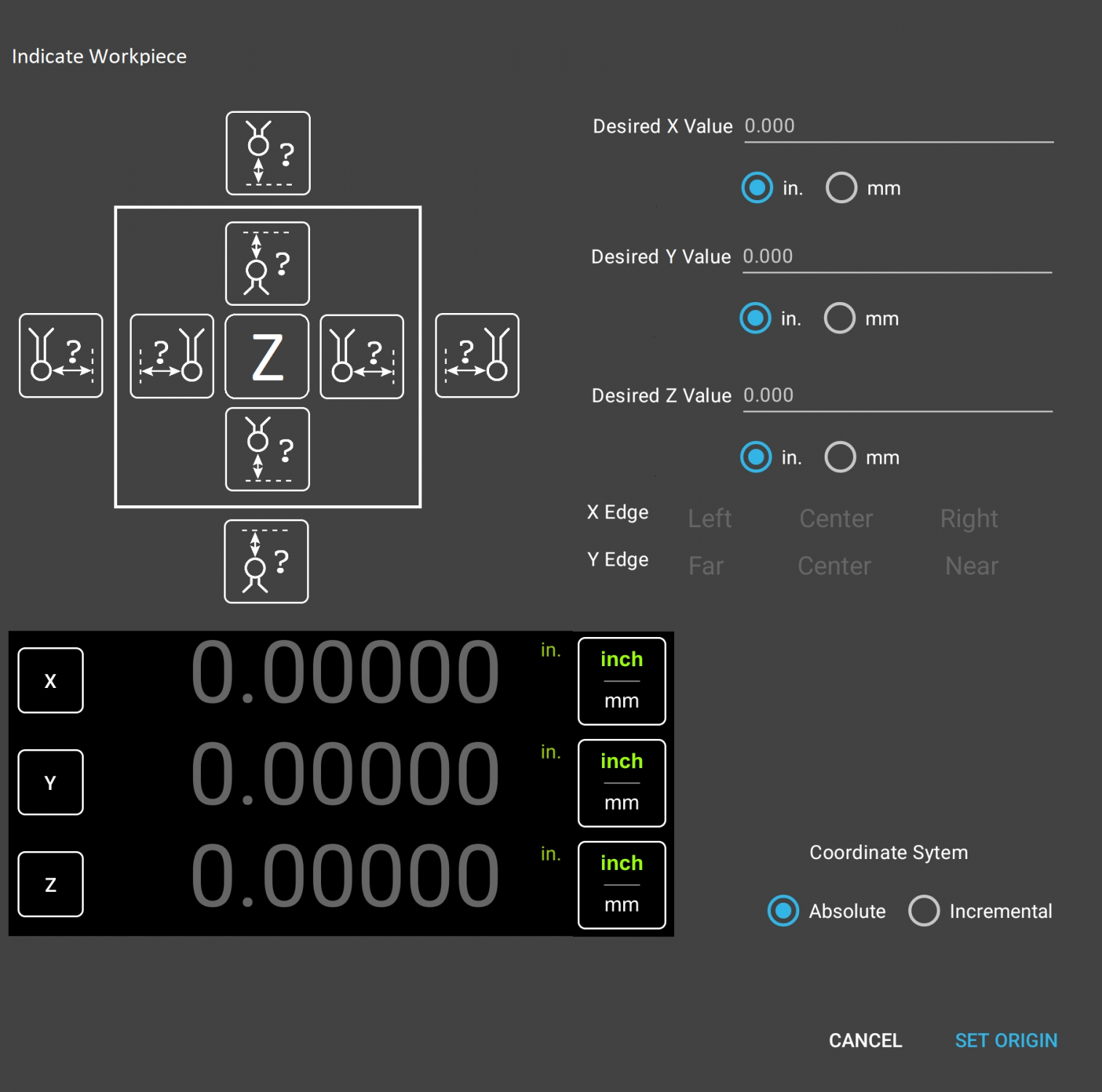This screenshot has width=1102, height=1092.
Task: Select the outer top Y edge probe icon
Action: coord(268,153)
